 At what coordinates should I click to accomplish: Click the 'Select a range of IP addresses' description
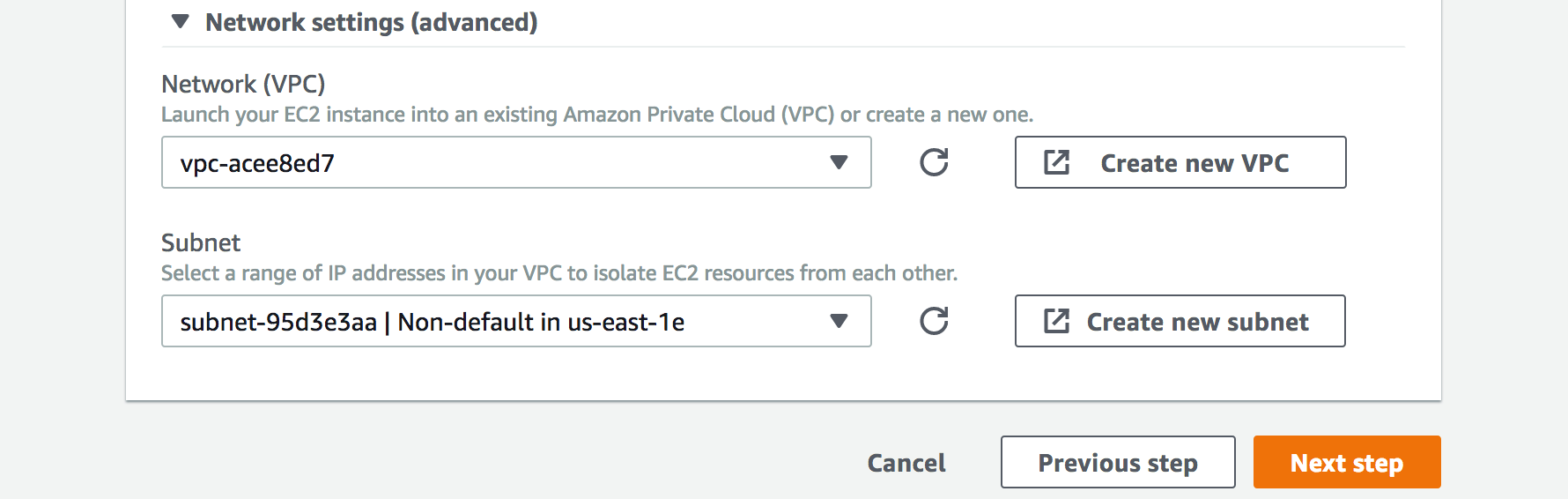(x=558, y=274)
